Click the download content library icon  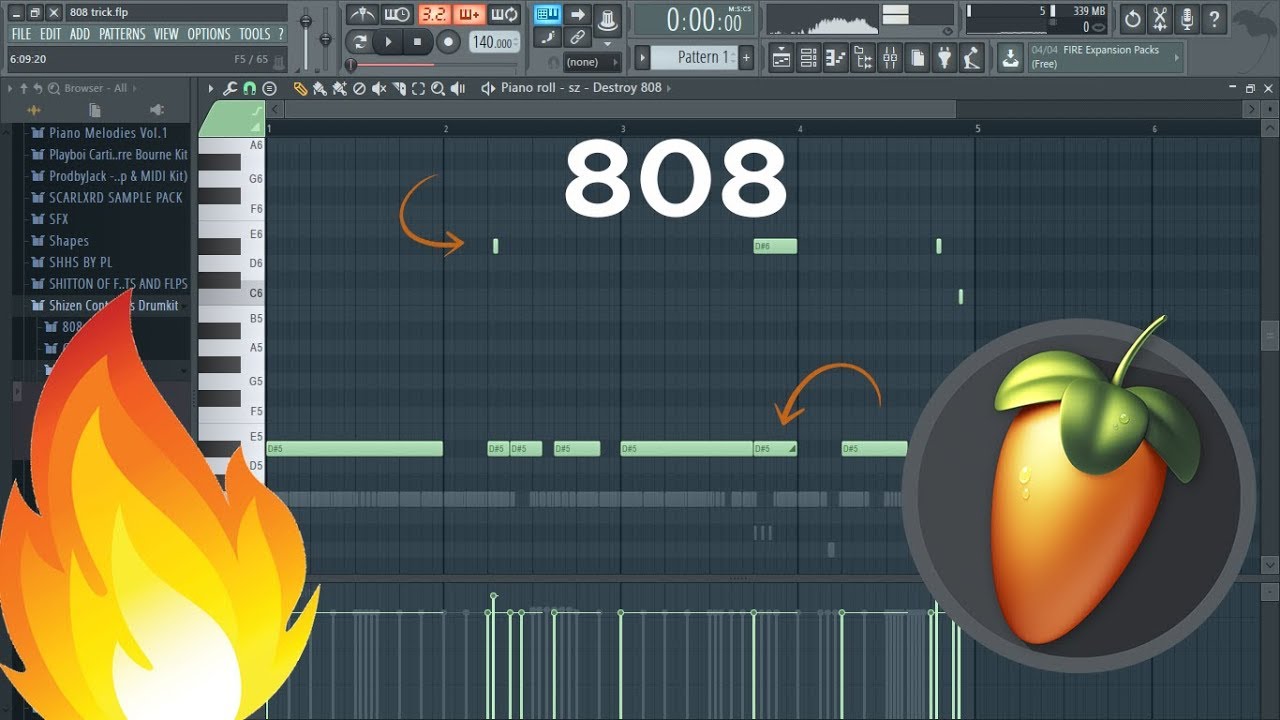tap(1011, 58)
